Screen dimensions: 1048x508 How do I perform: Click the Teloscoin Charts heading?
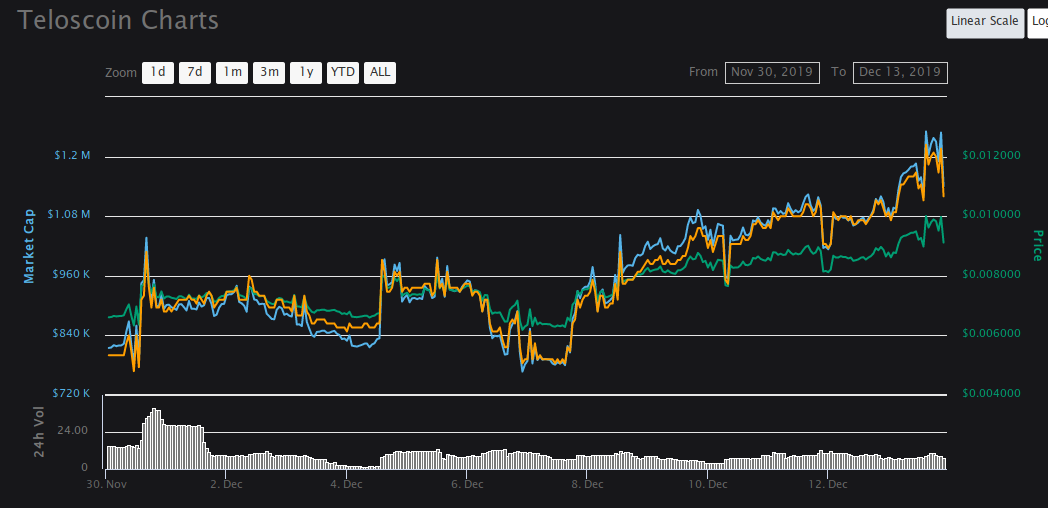pos(118,20)
